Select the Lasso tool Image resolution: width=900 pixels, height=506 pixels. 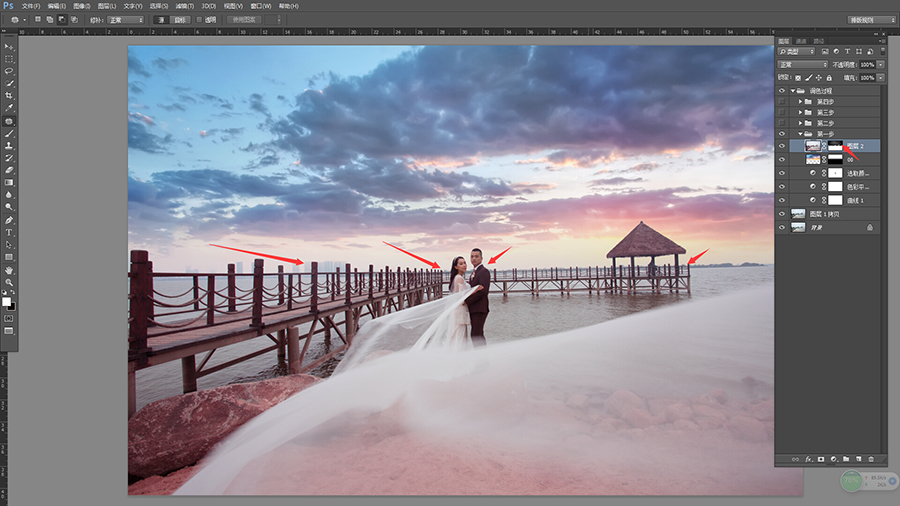(x=9, y=71)
